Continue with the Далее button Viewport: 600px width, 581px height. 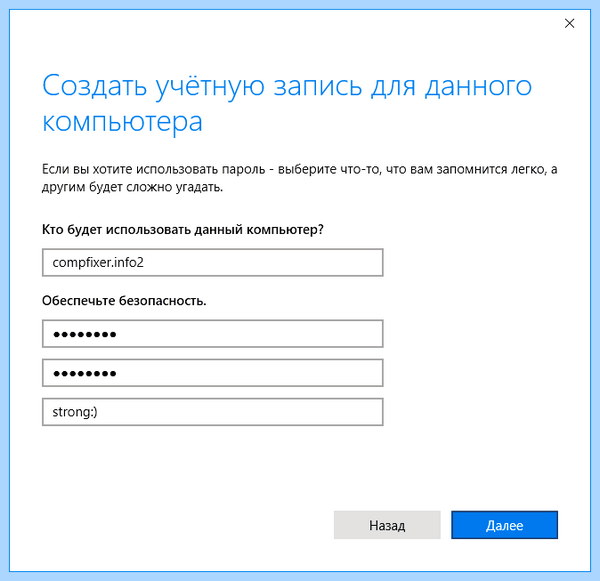(x=504, y=525)
